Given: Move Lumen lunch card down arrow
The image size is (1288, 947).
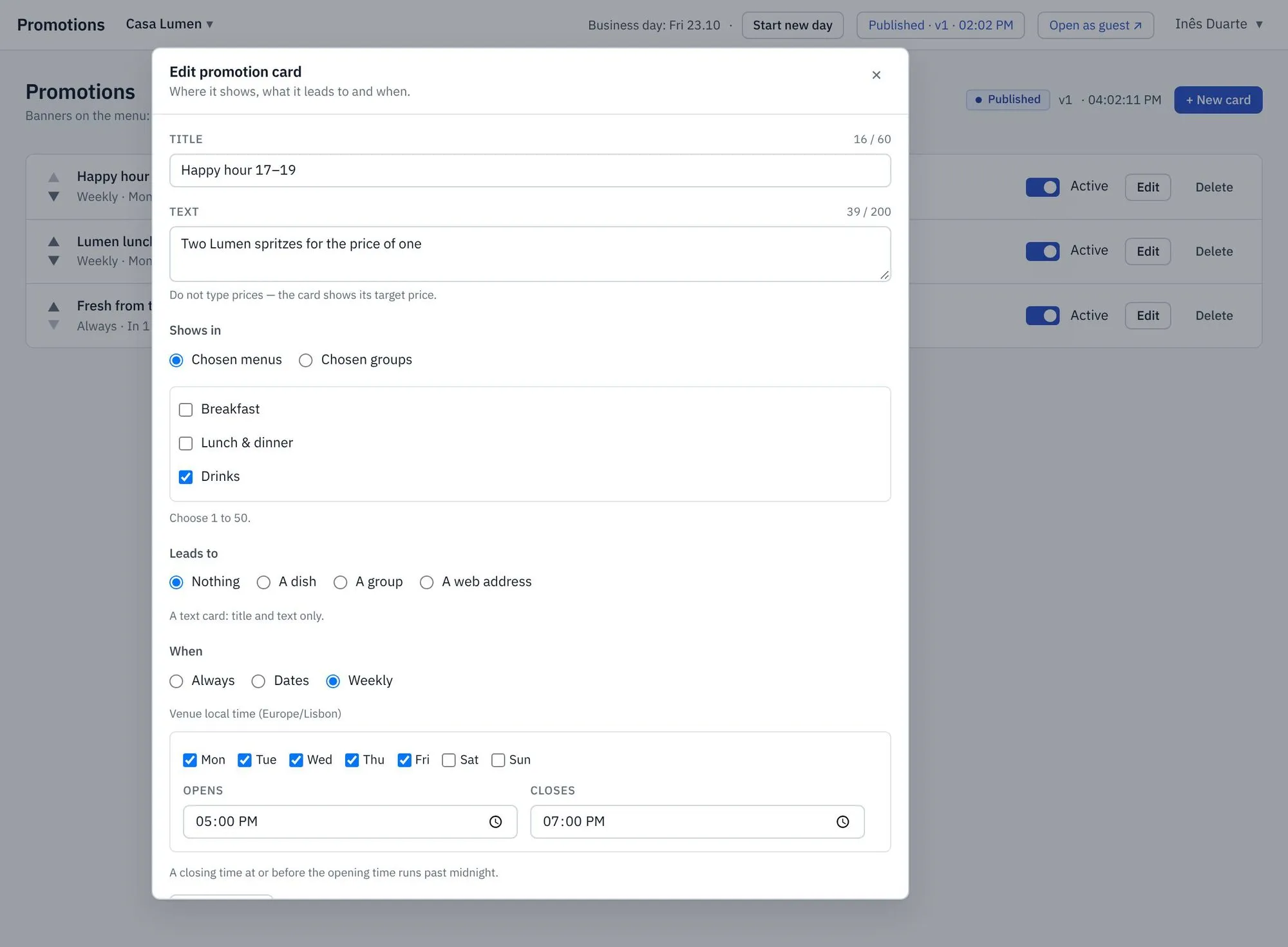Looking at the screenshot, I should tap(54, 261).
